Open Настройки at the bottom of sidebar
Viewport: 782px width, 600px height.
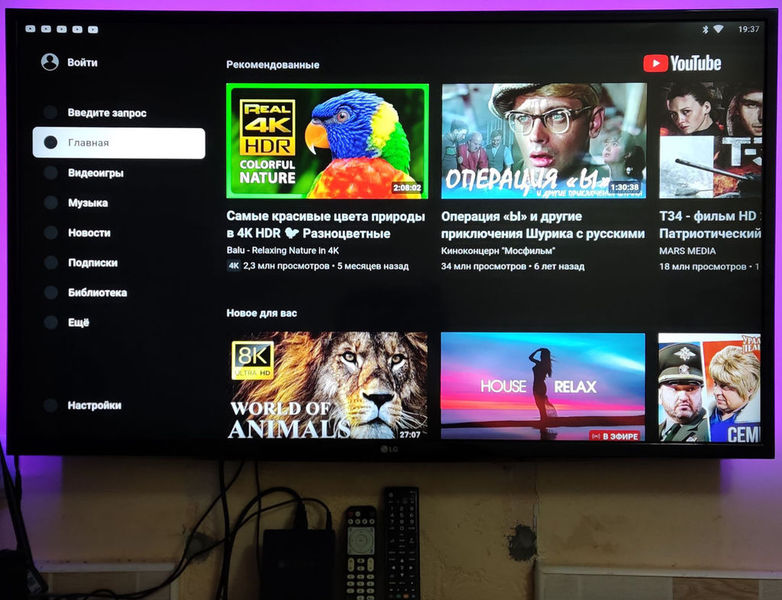pyautogui.click(x=94, y=405)
